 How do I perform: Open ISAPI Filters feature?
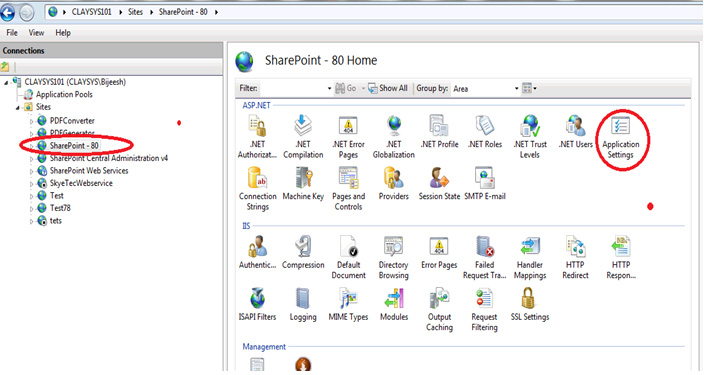point(257,305)
